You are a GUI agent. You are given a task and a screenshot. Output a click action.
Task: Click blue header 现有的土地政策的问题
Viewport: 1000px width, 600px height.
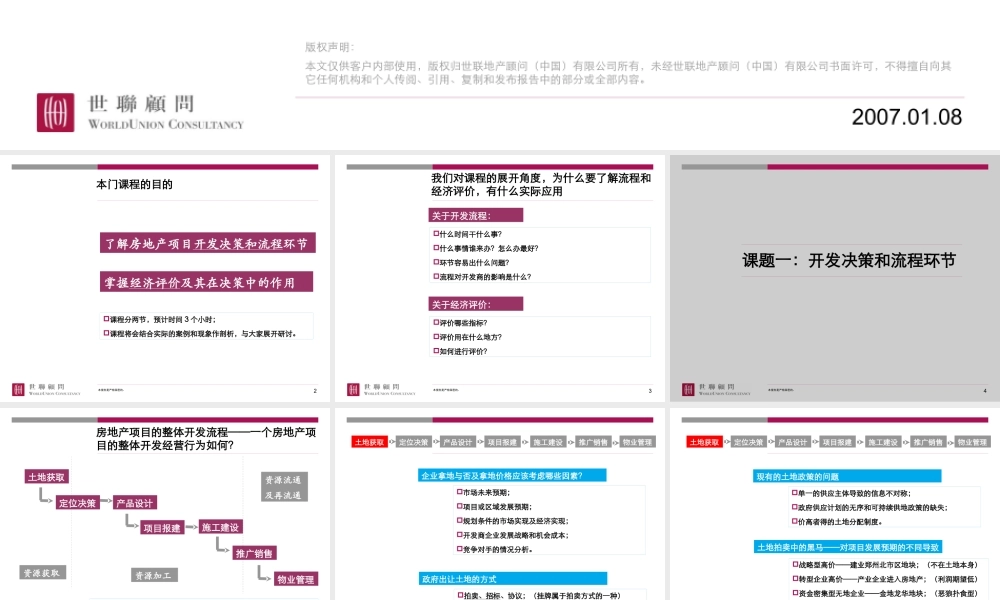(848, 476)
